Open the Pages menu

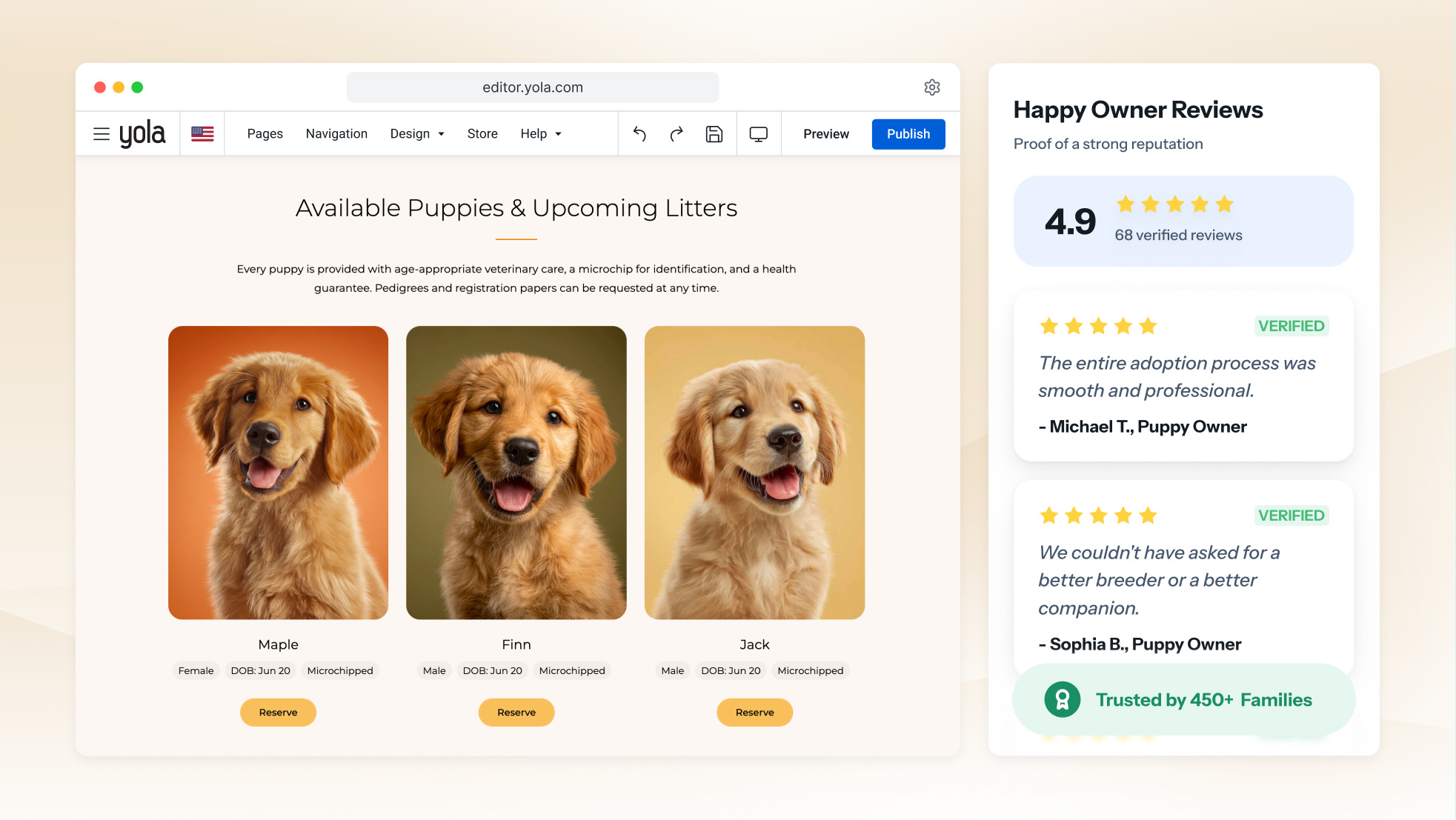point(265,134)
